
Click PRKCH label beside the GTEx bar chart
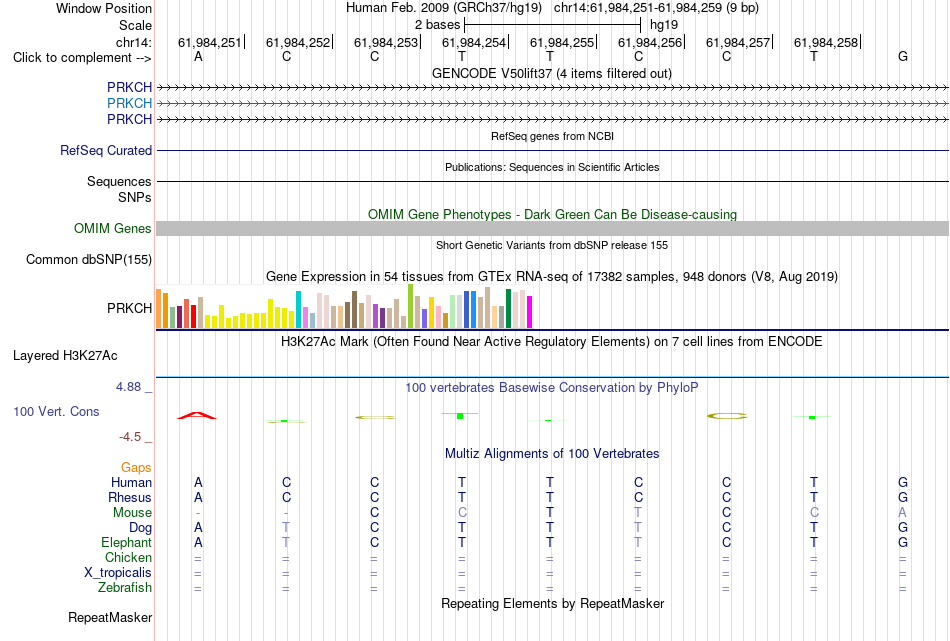pyautogui.click(x=129, y=308)
